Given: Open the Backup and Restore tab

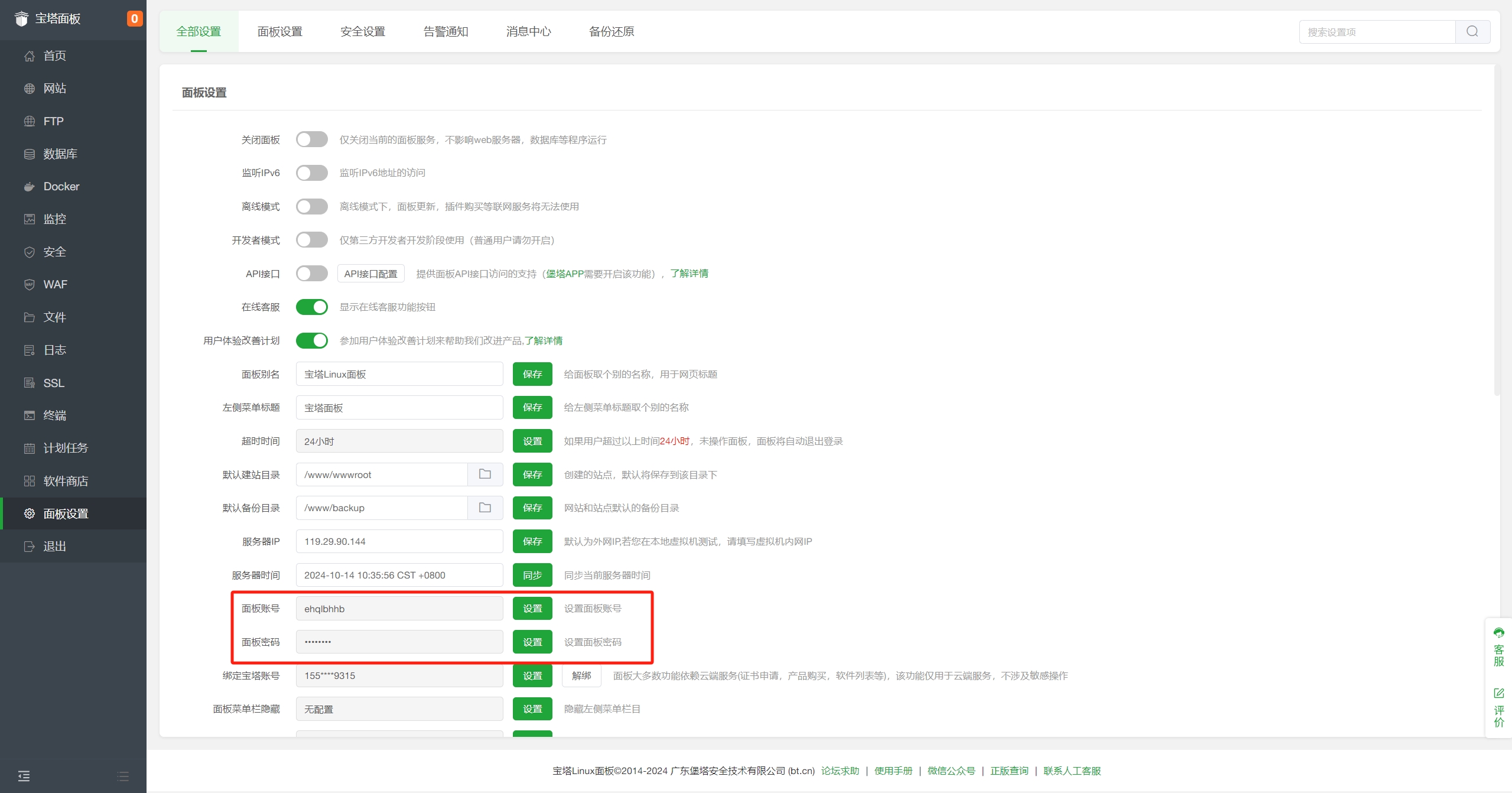Looking at the screenshot, I should pyautogui.click(x=611, y=32).
